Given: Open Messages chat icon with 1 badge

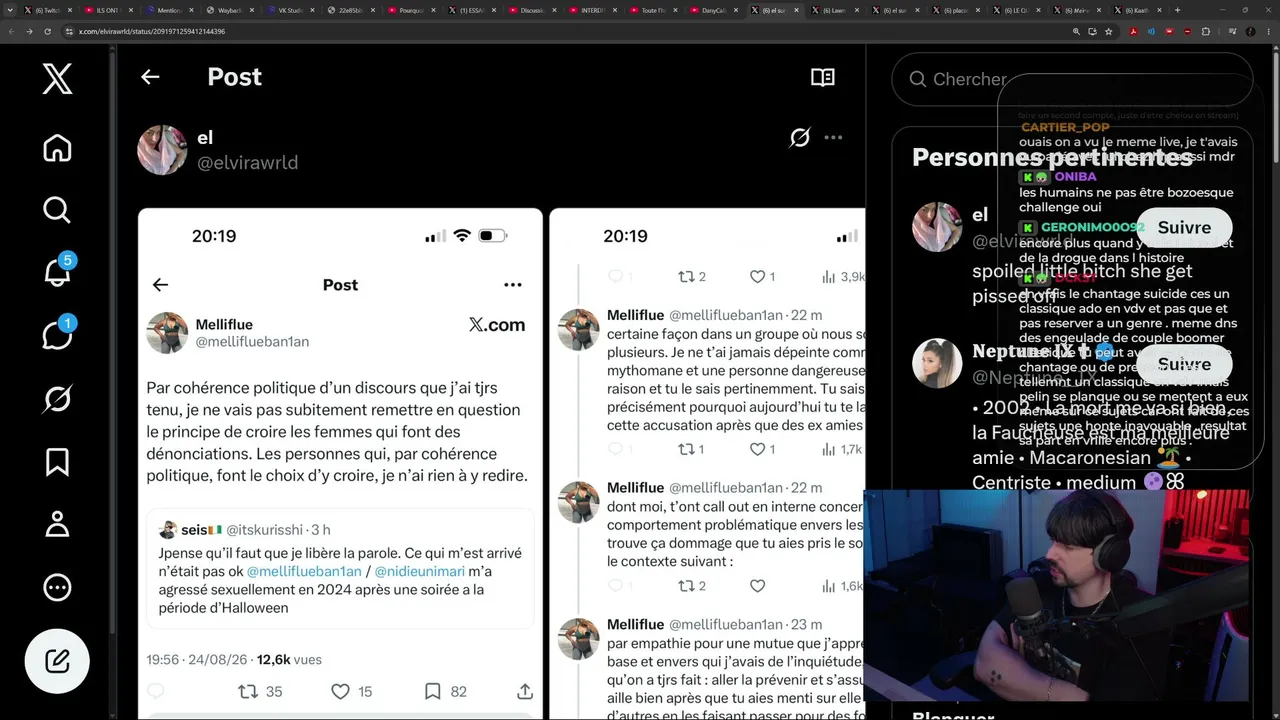Looking at the screenshot, I should point(57,335).
